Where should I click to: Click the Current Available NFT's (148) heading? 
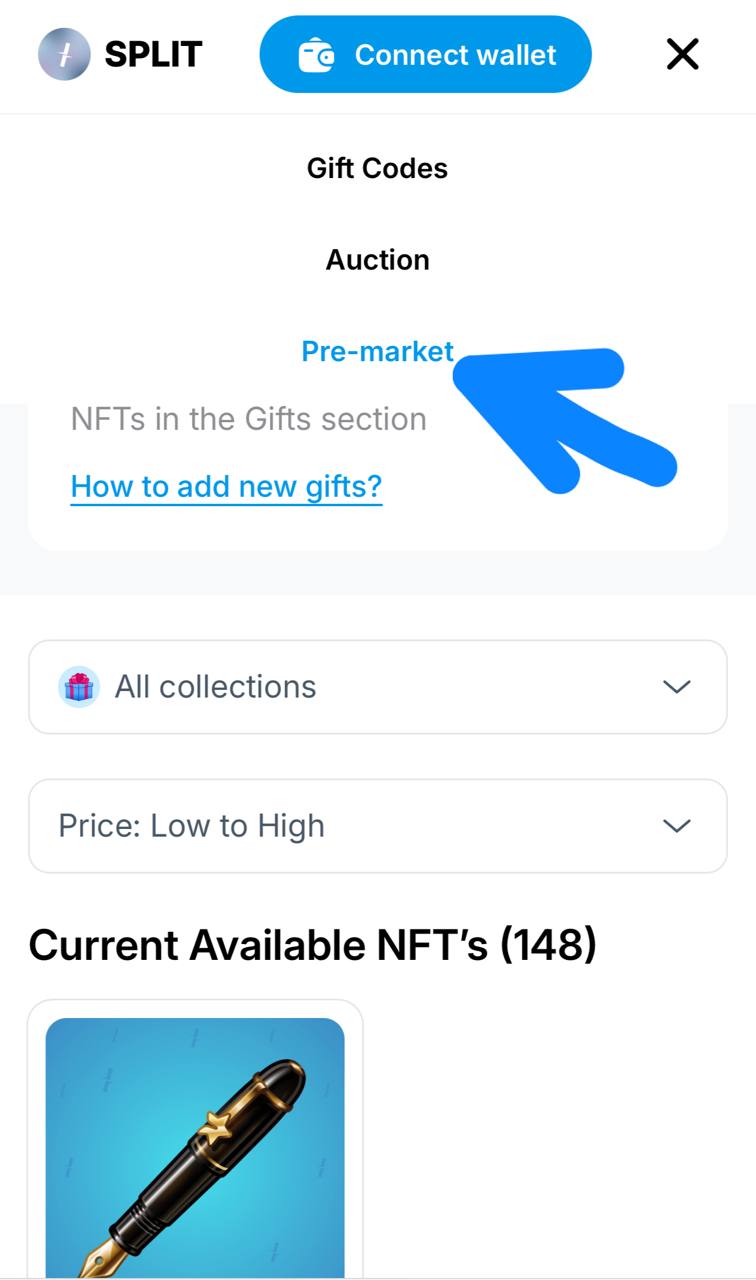click(312, 945)
